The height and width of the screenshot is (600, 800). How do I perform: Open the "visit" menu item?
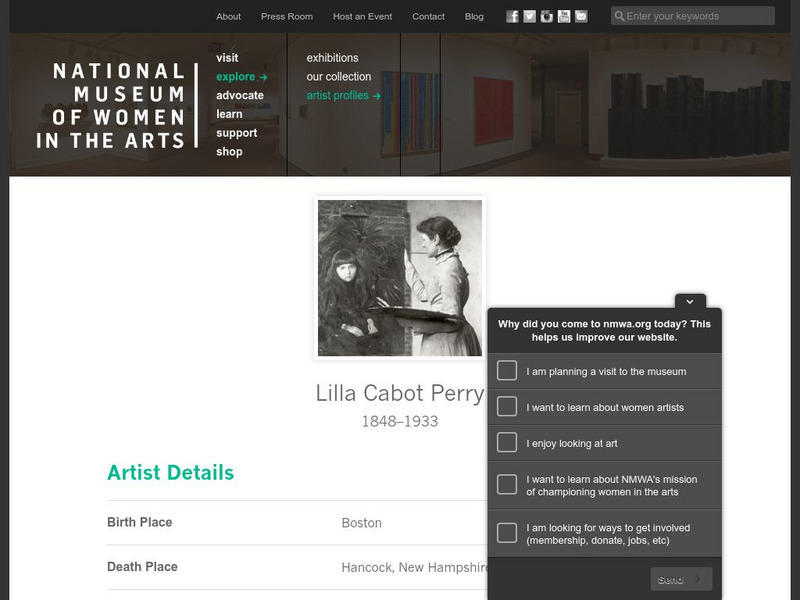(x=227, y=58)
